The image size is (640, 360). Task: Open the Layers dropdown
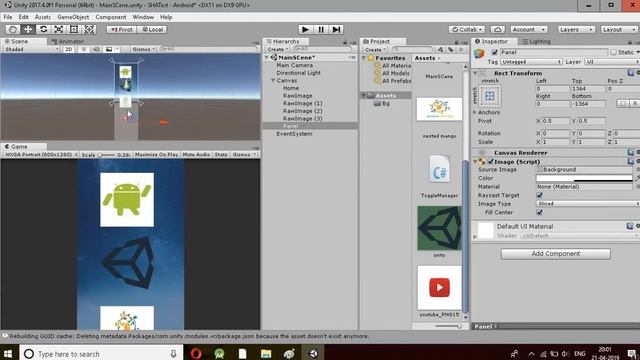pyautogui.click(x=576, y=29)
